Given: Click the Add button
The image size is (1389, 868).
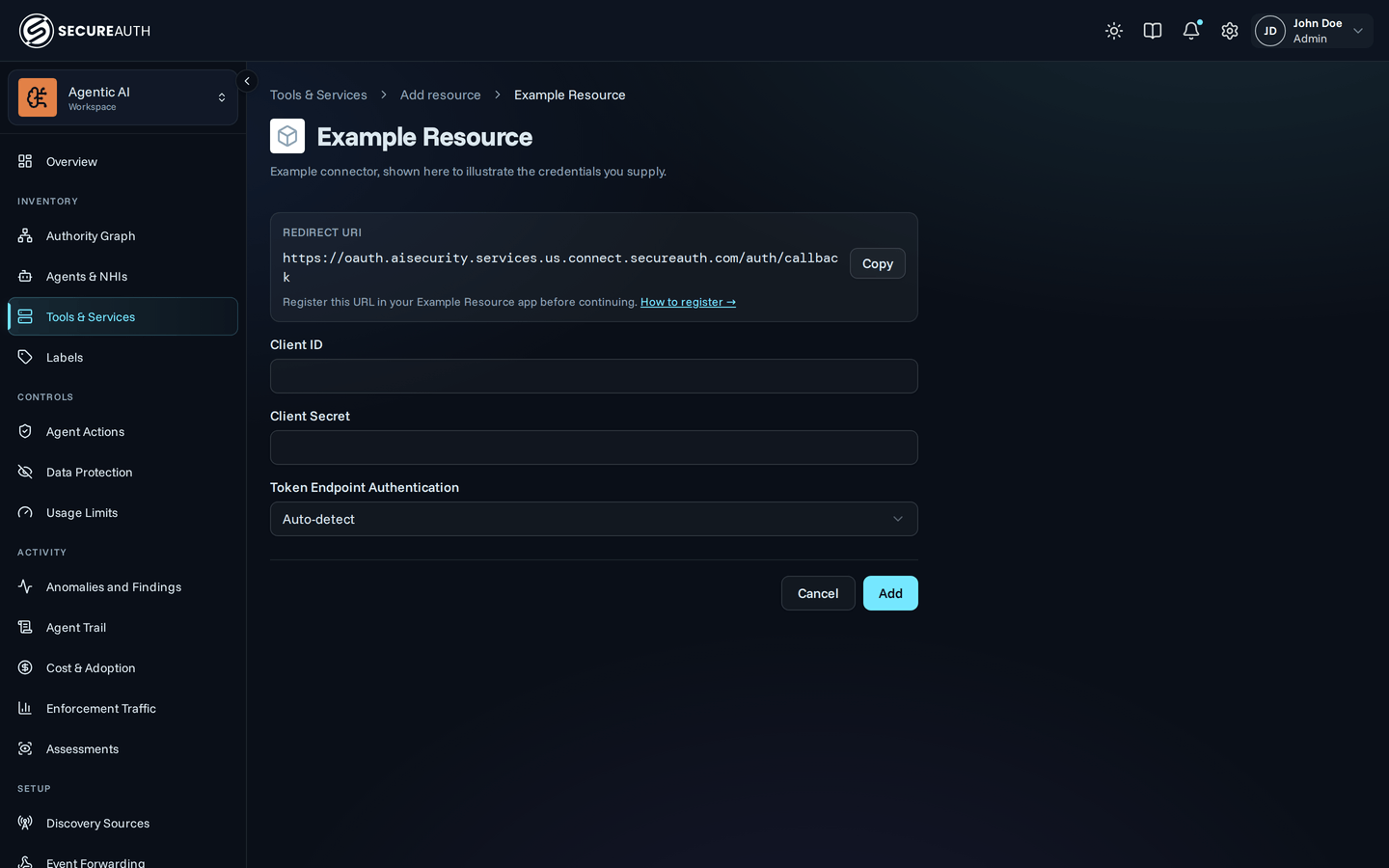Looking at the screenshot, I should pos(890,593).
